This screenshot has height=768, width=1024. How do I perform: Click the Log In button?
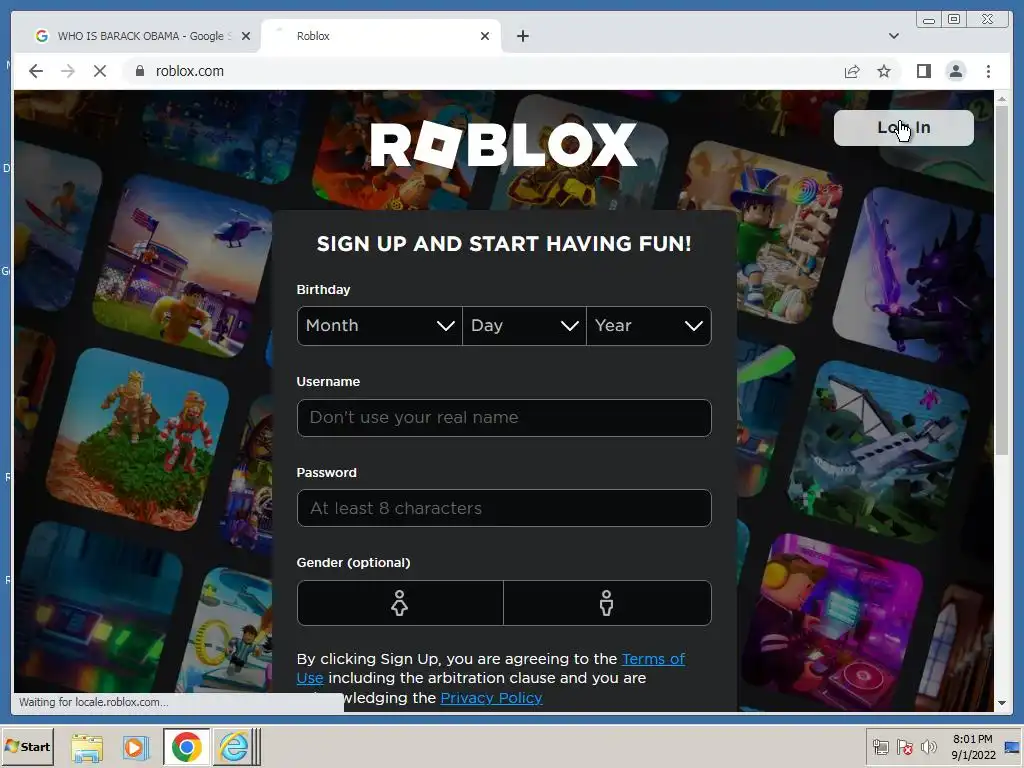point(904,128)
